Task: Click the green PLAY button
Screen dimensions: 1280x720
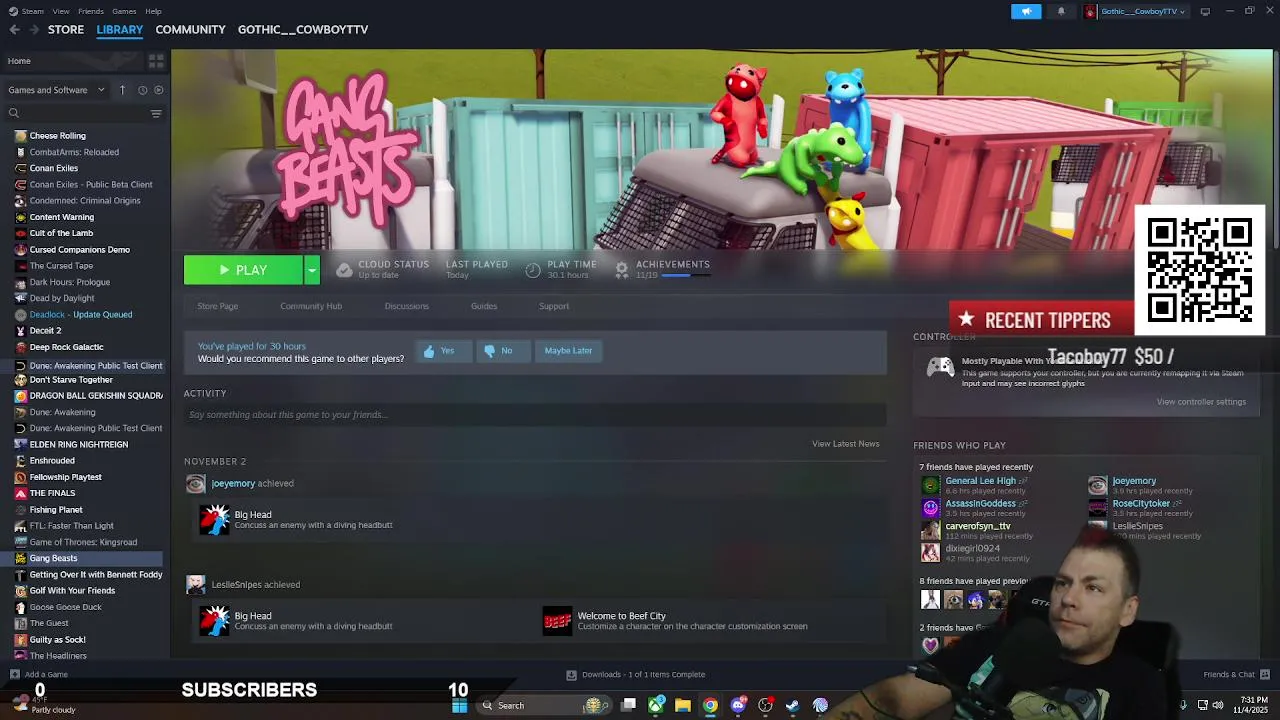Action: coord(243,270)
